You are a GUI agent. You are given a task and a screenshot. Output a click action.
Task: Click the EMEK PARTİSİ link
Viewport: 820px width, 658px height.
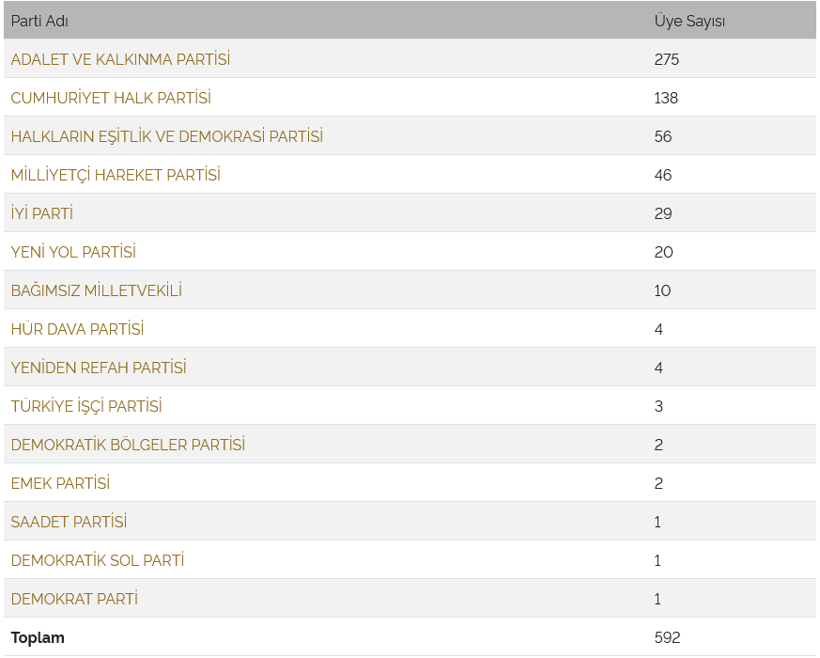click(x=60, y=483)
